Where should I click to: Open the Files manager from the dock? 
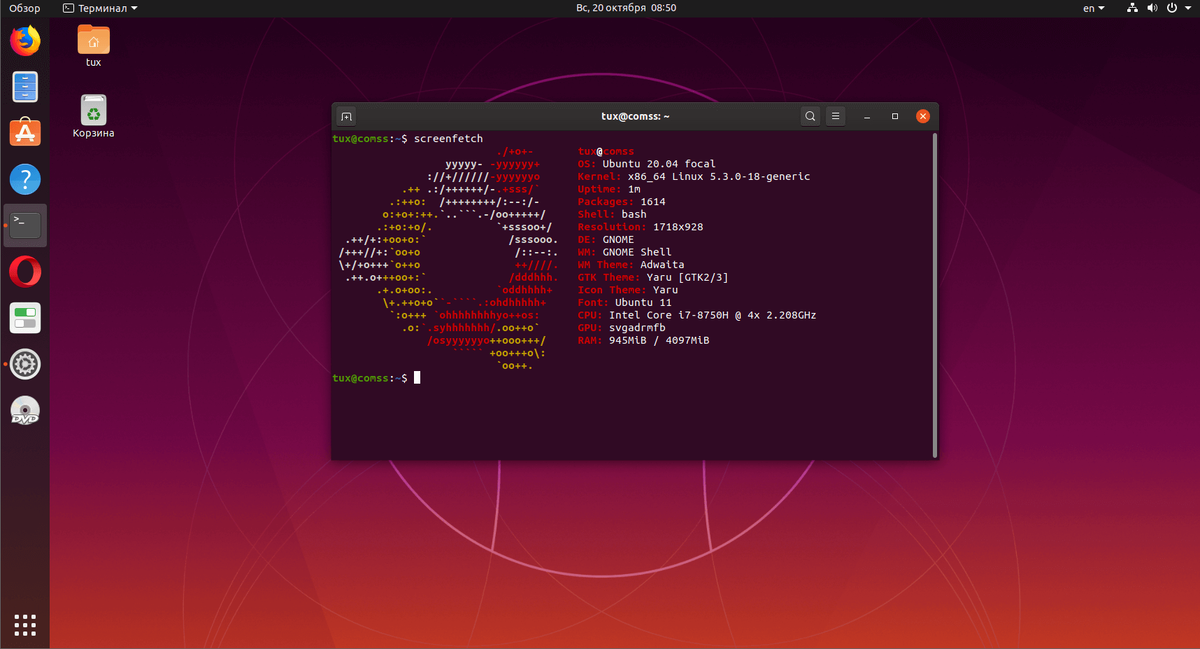pyautogui.click(x=24, y=87)
